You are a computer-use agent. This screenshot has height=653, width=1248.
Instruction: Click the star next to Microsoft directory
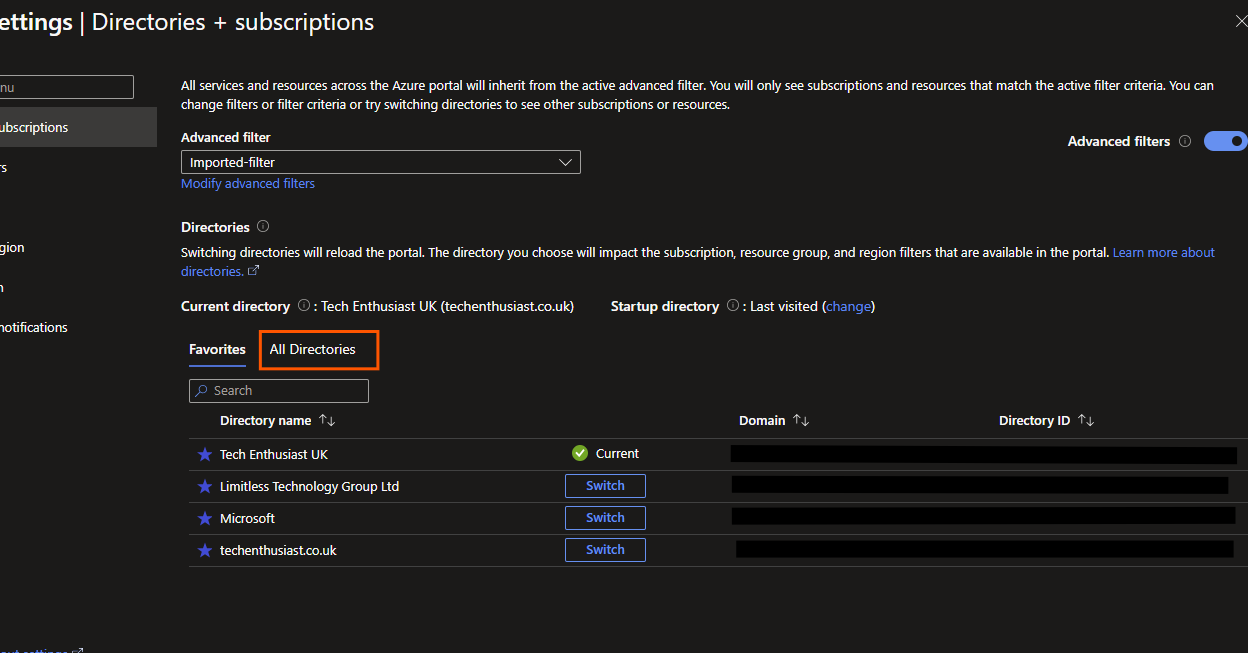point(205,517)
